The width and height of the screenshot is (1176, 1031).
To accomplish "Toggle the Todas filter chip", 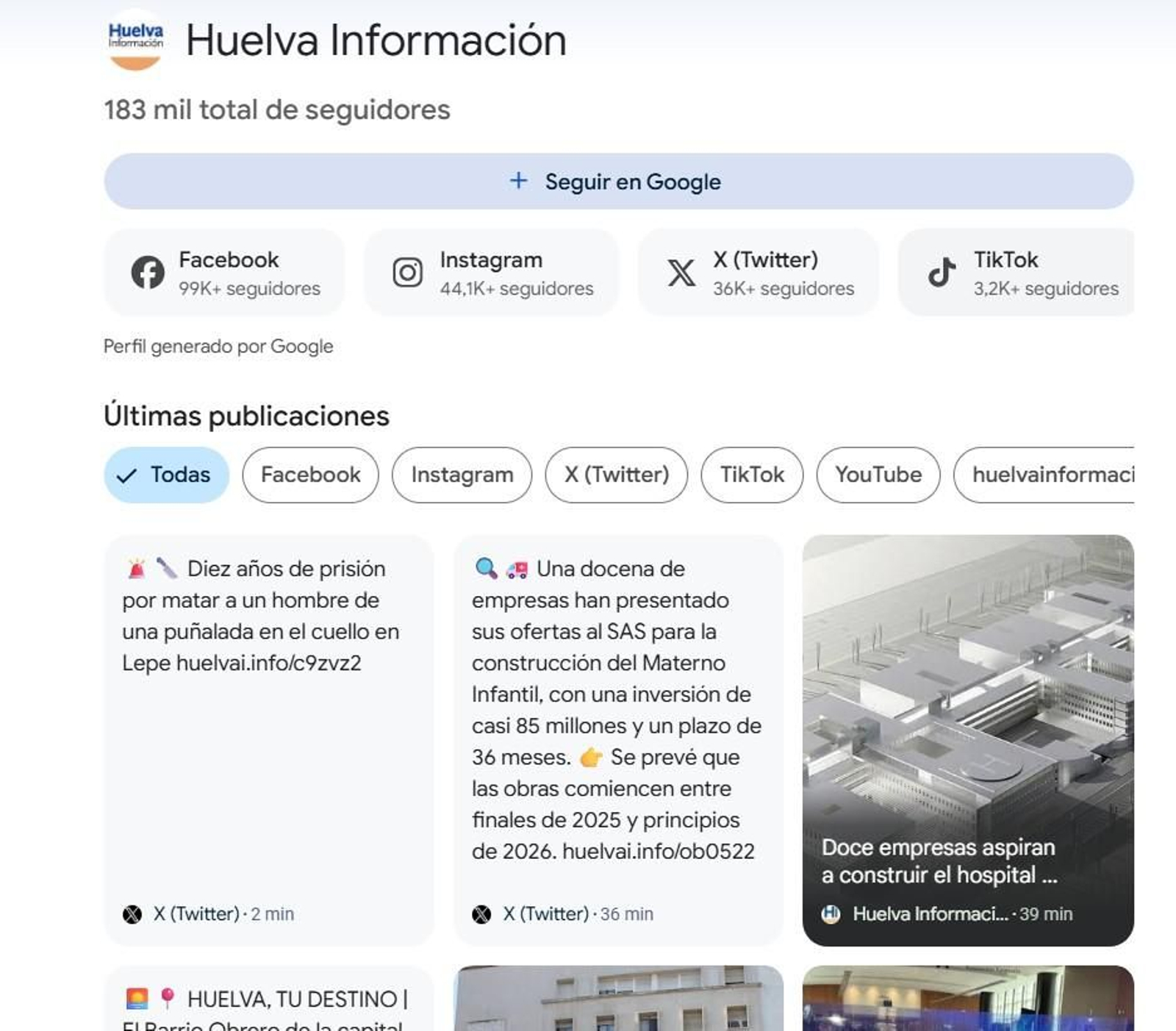I will (165, 475).
